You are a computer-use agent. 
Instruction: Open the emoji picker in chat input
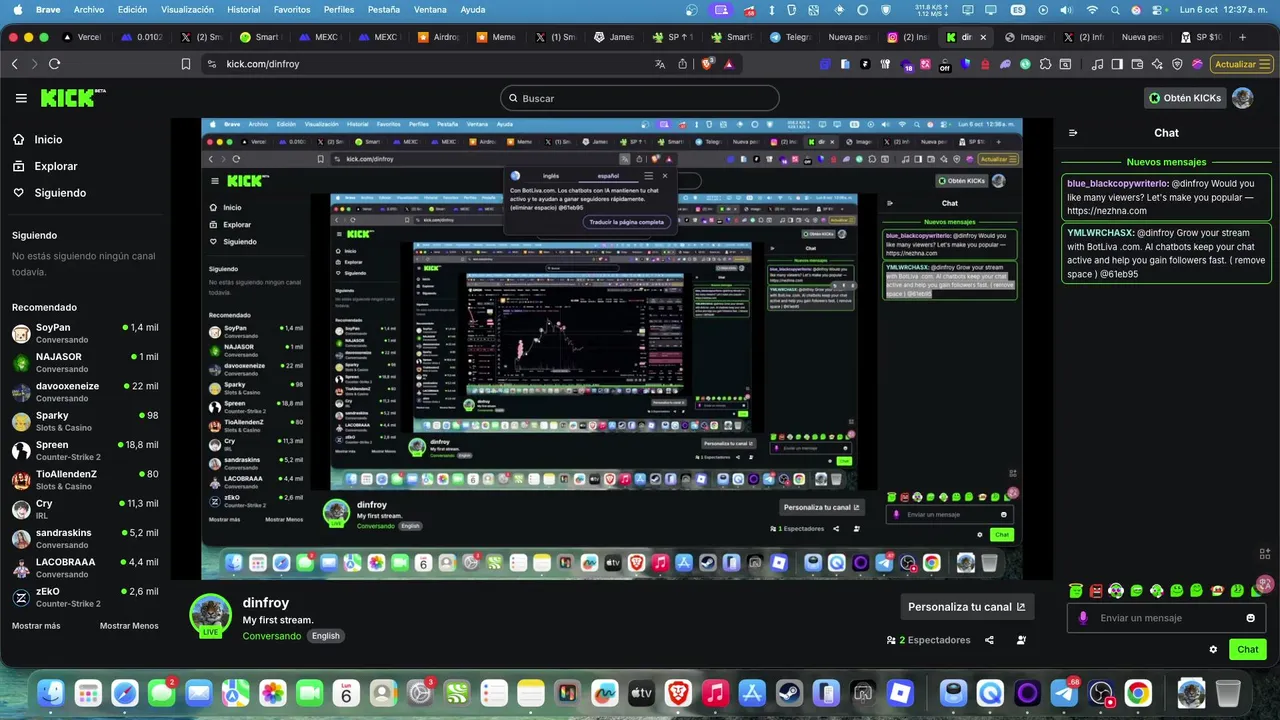pos(1251,618)
